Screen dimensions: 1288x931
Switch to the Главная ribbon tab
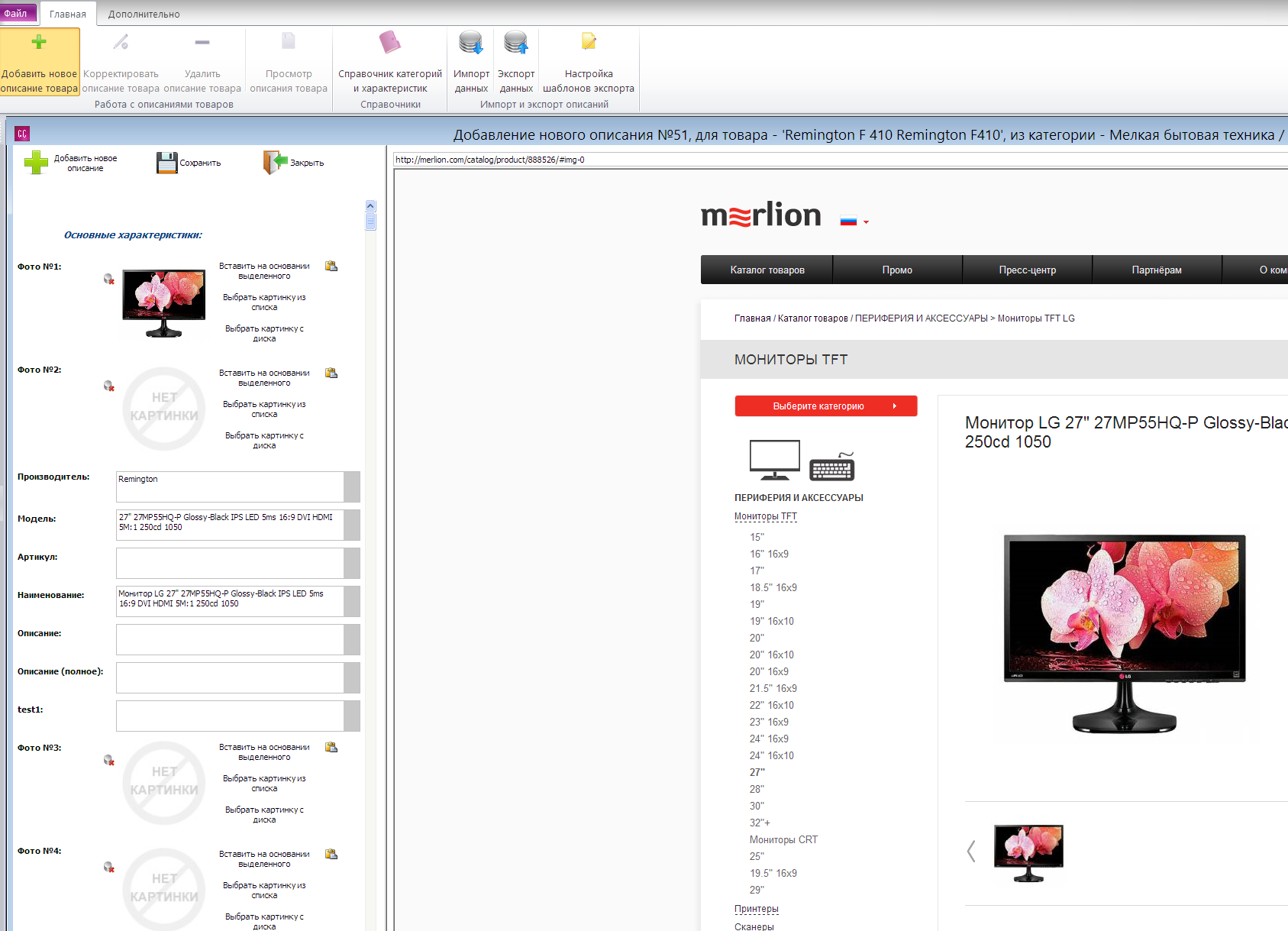68,14
